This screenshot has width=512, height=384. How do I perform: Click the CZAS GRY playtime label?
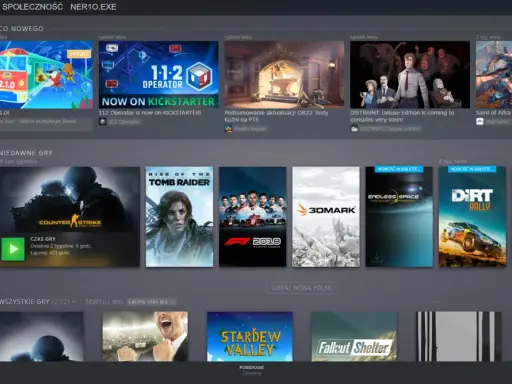43,239
